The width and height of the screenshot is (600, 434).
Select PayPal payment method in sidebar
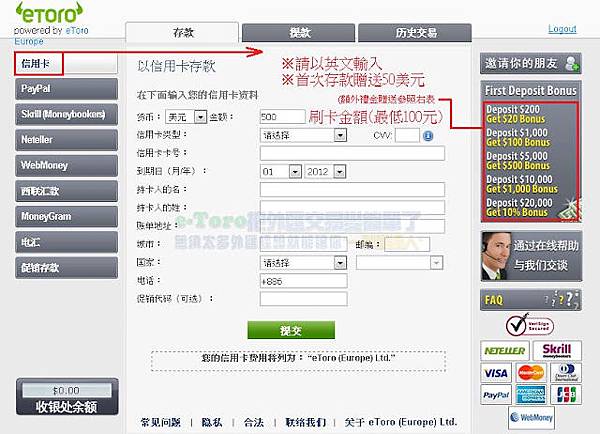(67, 89)
